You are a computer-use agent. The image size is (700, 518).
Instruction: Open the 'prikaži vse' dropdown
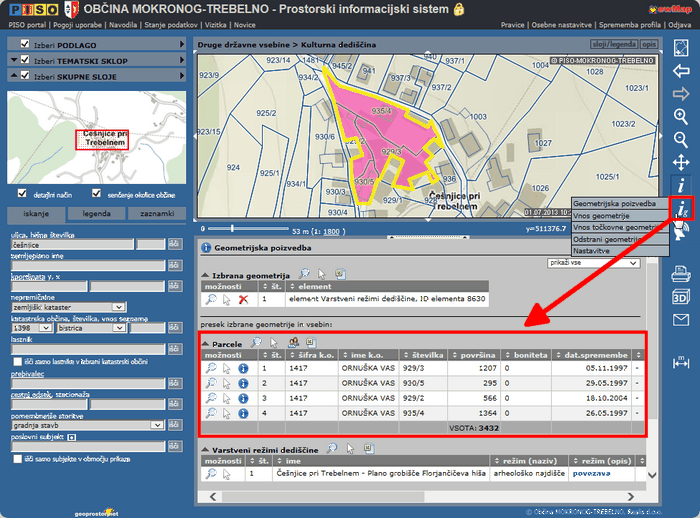tap(594, 263)
